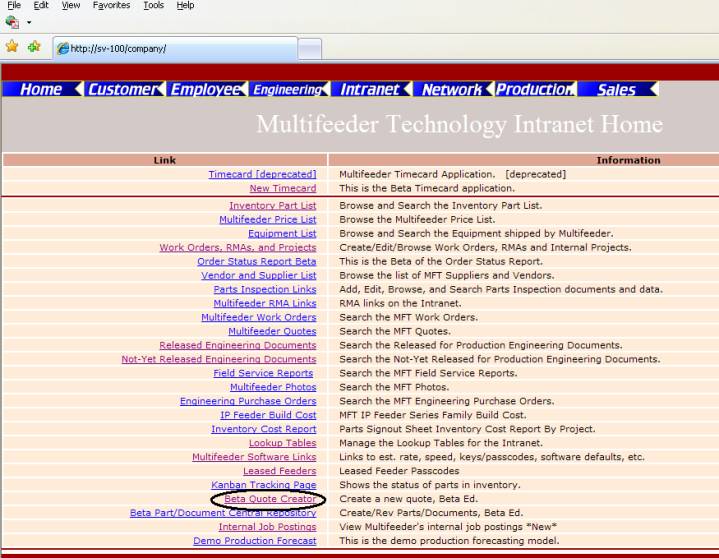Screen dimensions: 719x558
Task: Browse the Inventory Part List link
Action: click(272, 206)
